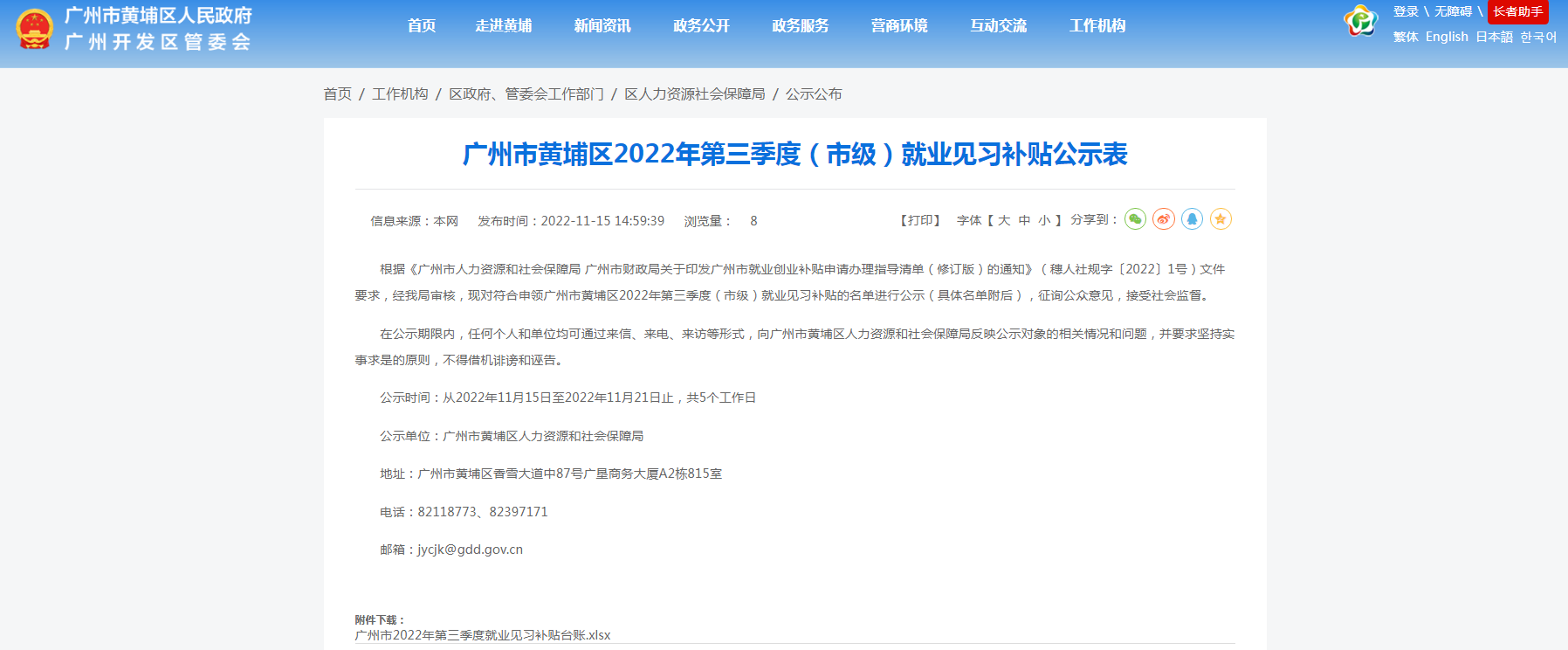Switch language to 日本語
Viewport: 1568px width, 650px height.
(x=1494, y=37)
